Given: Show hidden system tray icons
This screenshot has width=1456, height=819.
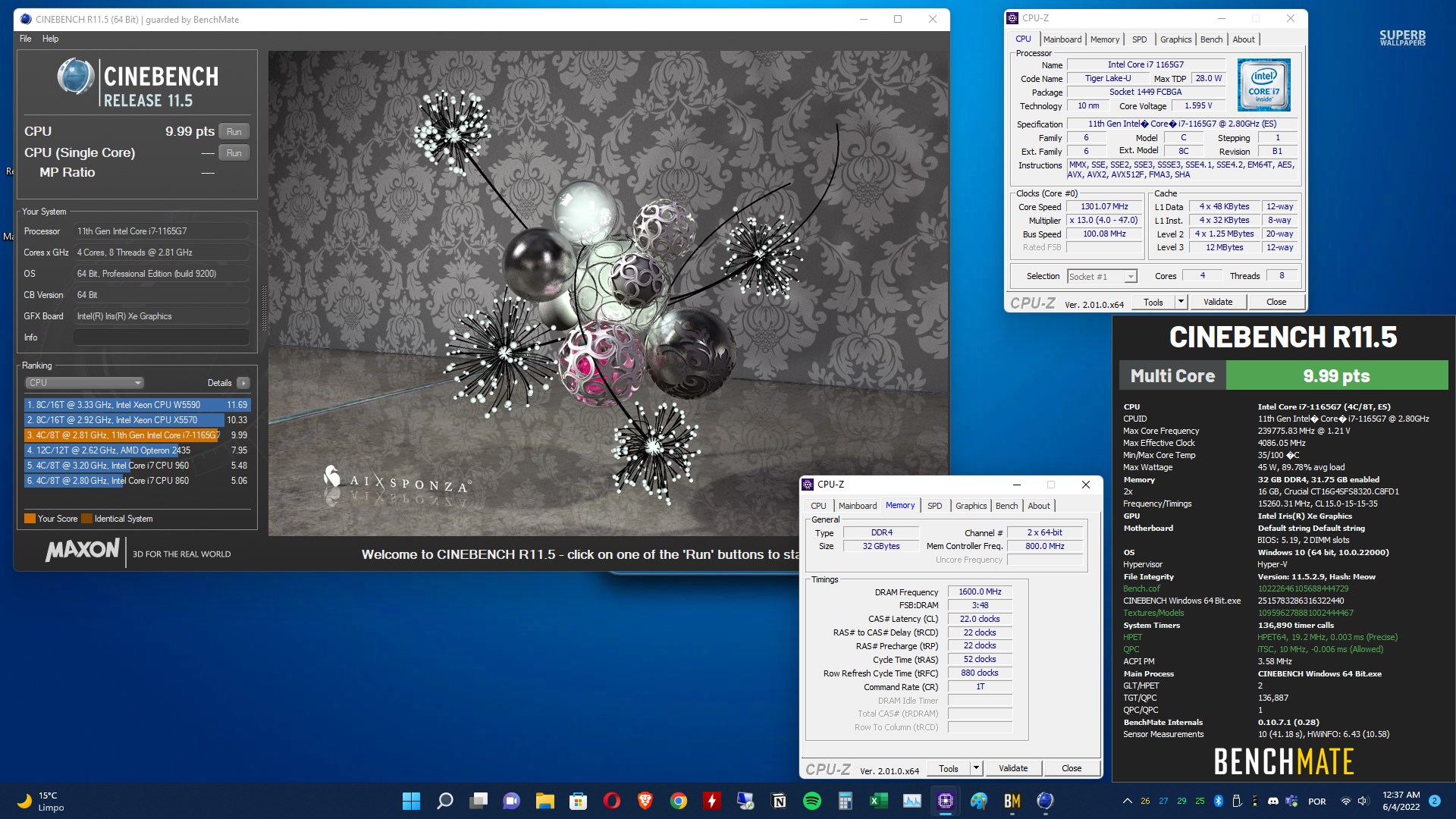Looking at the screenshot, I should [x=1128, y=801].
